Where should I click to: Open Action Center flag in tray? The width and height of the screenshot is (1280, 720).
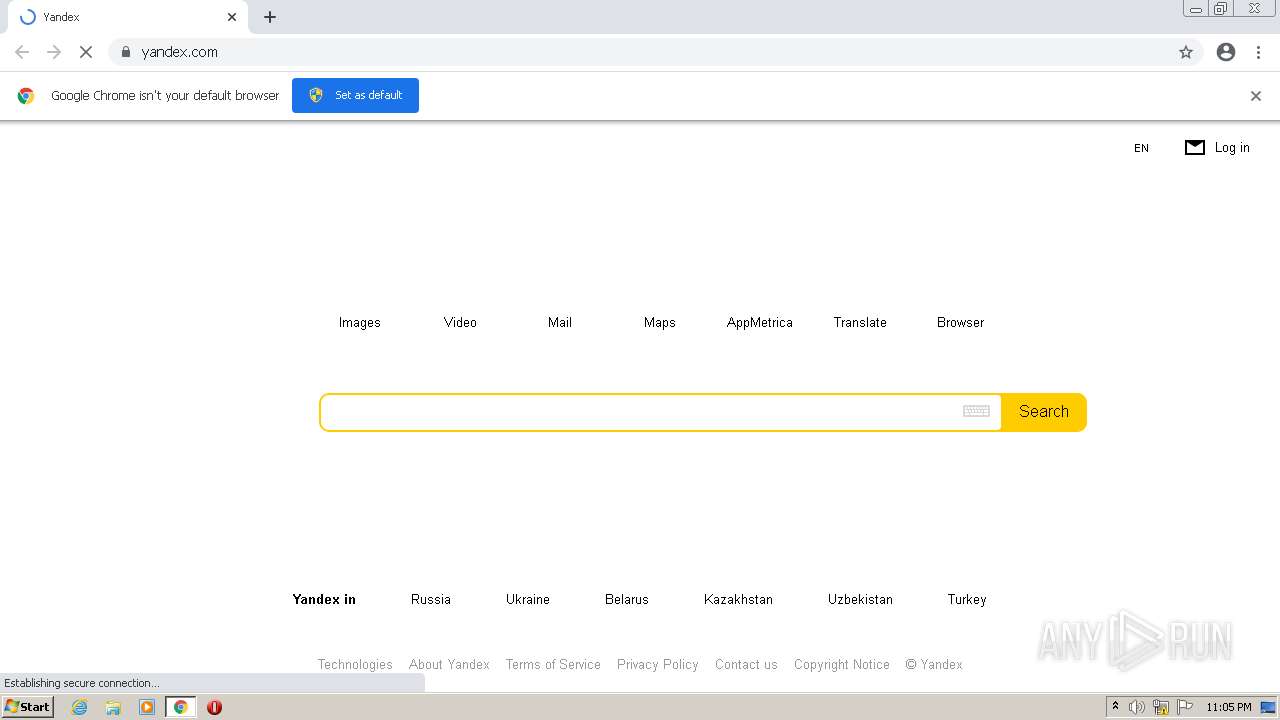pos(1185,707)
